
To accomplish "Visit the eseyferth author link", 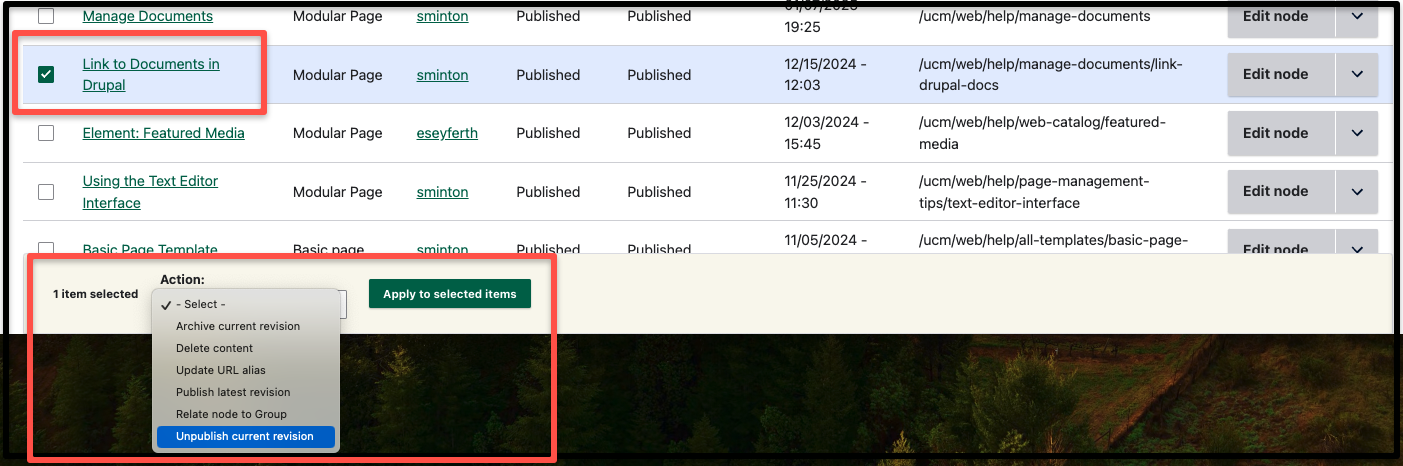I will click(447, 133).
